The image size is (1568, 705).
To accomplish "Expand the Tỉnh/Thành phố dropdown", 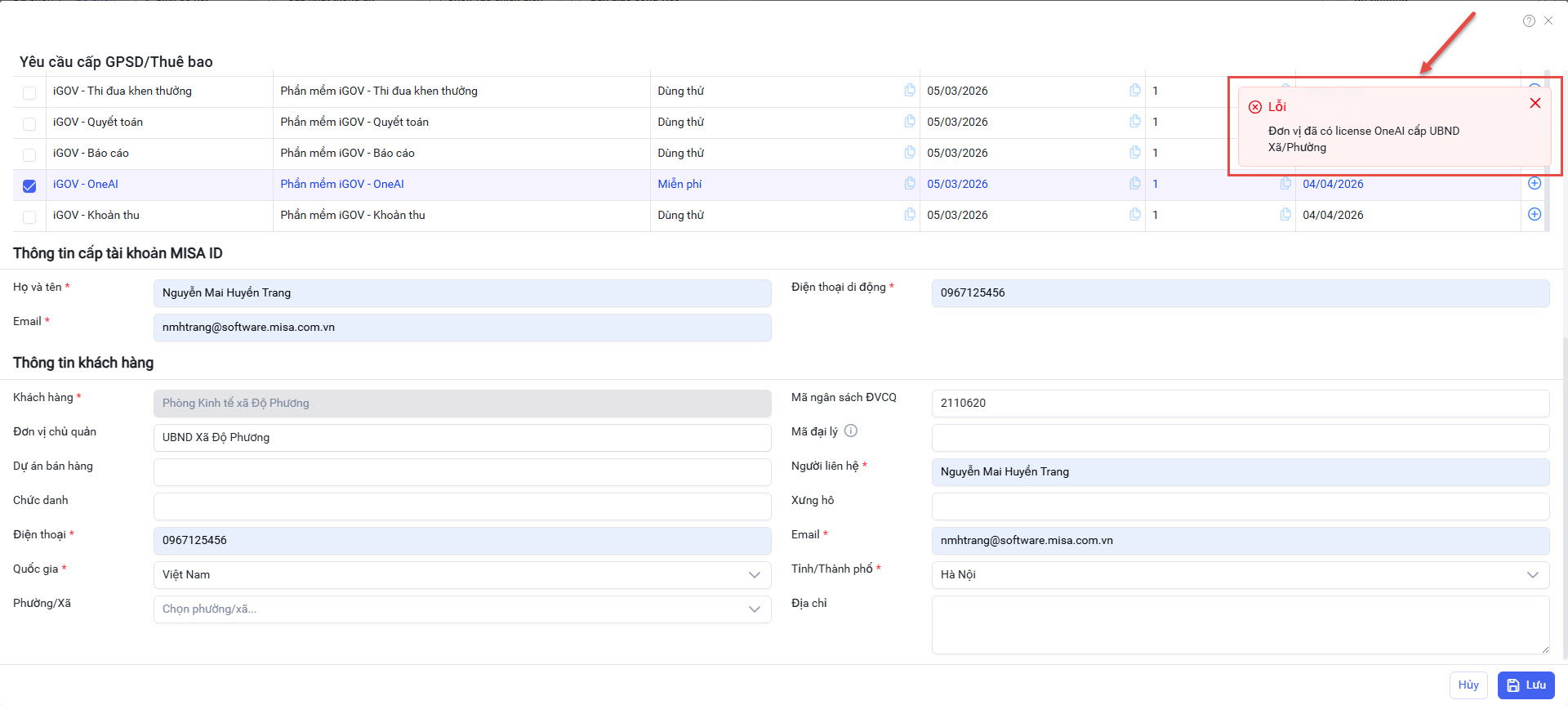I will click(x=1240, y=575).
